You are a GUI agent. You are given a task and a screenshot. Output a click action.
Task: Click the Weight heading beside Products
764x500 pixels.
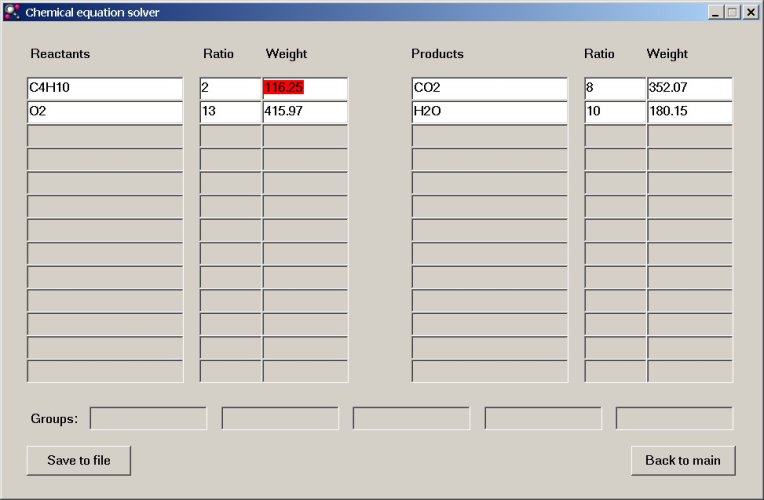[x=667, y=54]
